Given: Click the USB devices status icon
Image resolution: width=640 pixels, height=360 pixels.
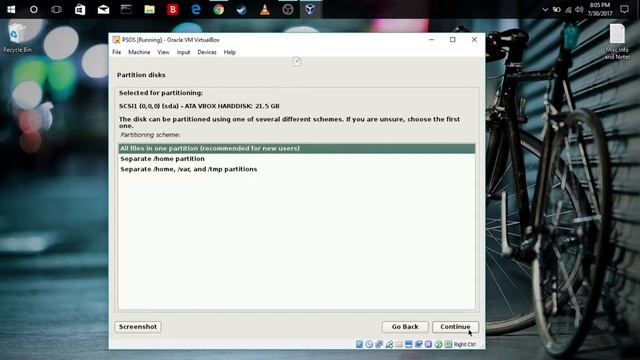Looking at the screenshot, I should click(389, 344).
